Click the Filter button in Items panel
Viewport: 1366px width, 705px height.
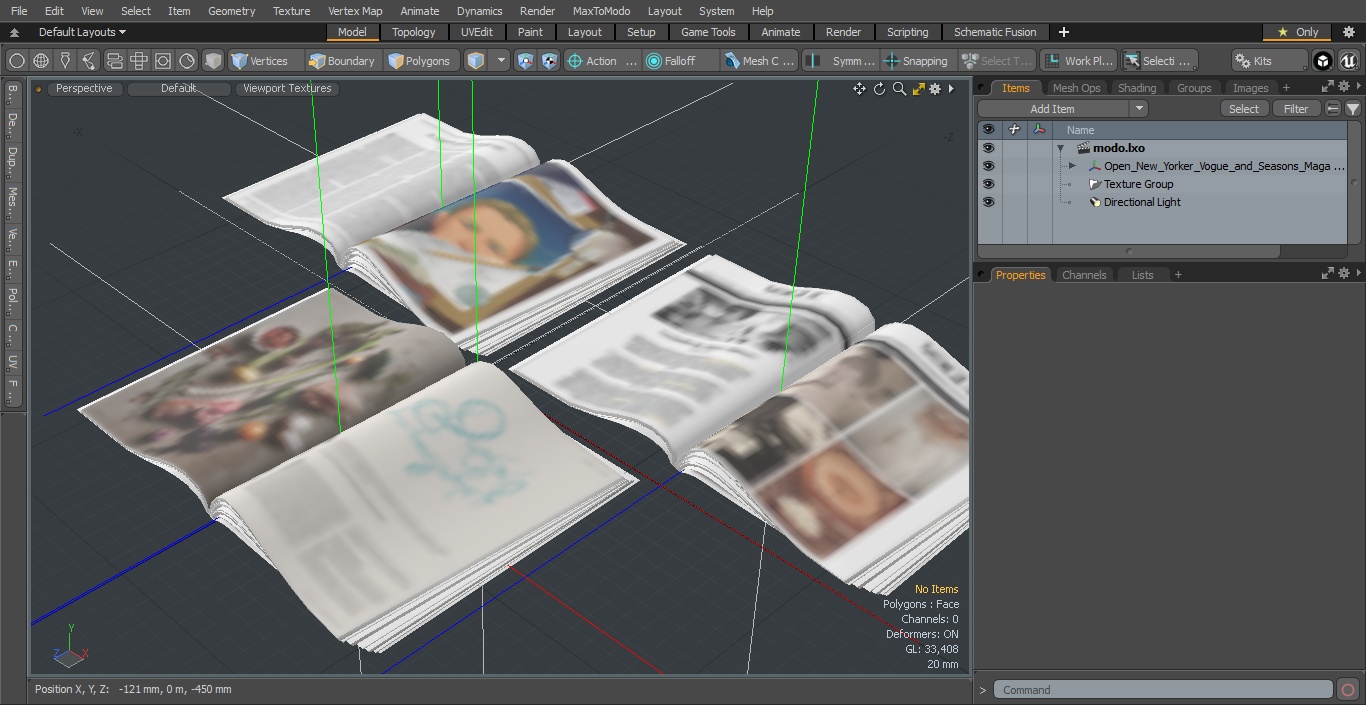[1296, 109]
